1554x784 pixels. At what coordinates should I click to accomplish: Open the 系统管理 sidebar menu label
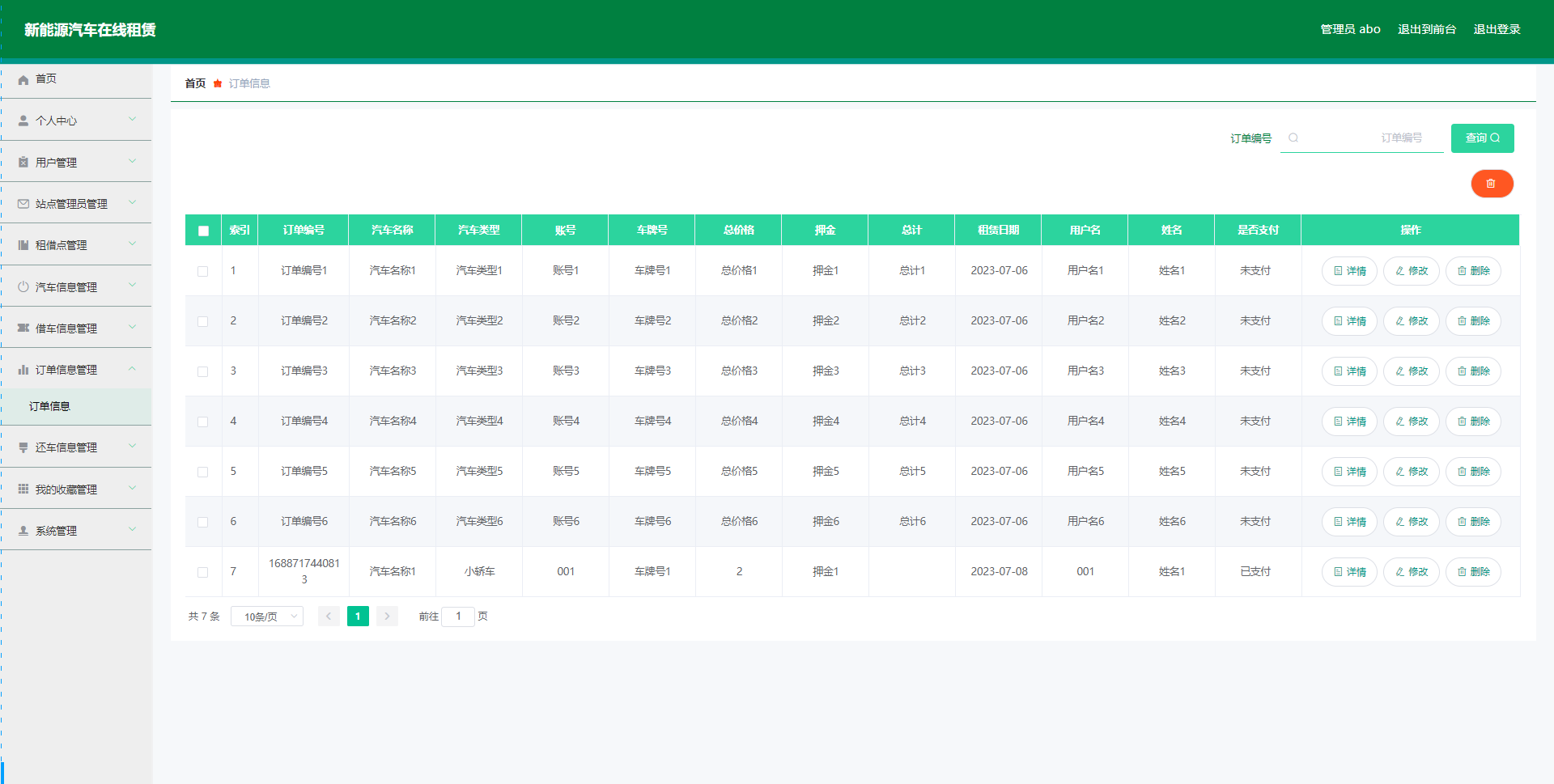pos(56,531)
